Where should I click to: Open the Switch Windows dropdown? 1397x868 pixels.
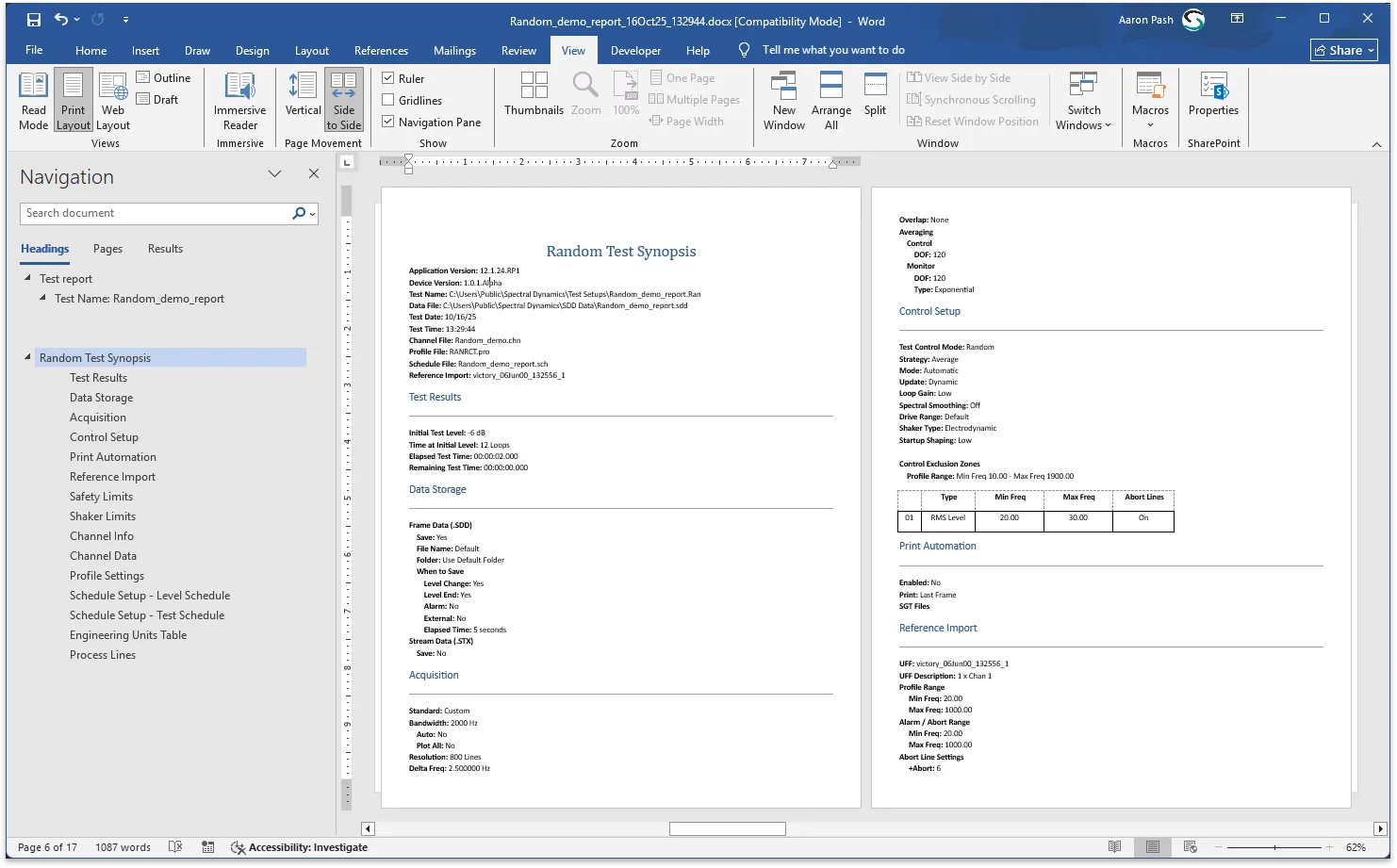pos(1083,99)
